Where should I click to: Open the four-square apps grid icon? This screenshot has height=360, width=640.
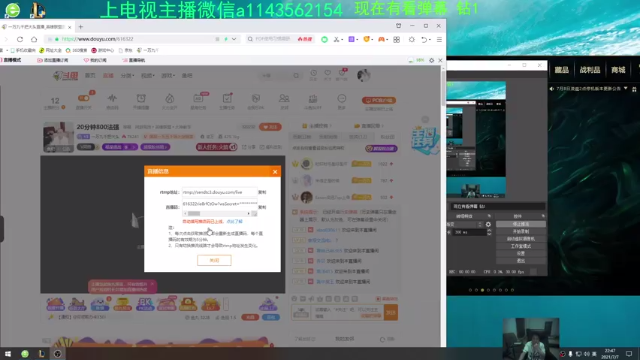coord(396,39)
